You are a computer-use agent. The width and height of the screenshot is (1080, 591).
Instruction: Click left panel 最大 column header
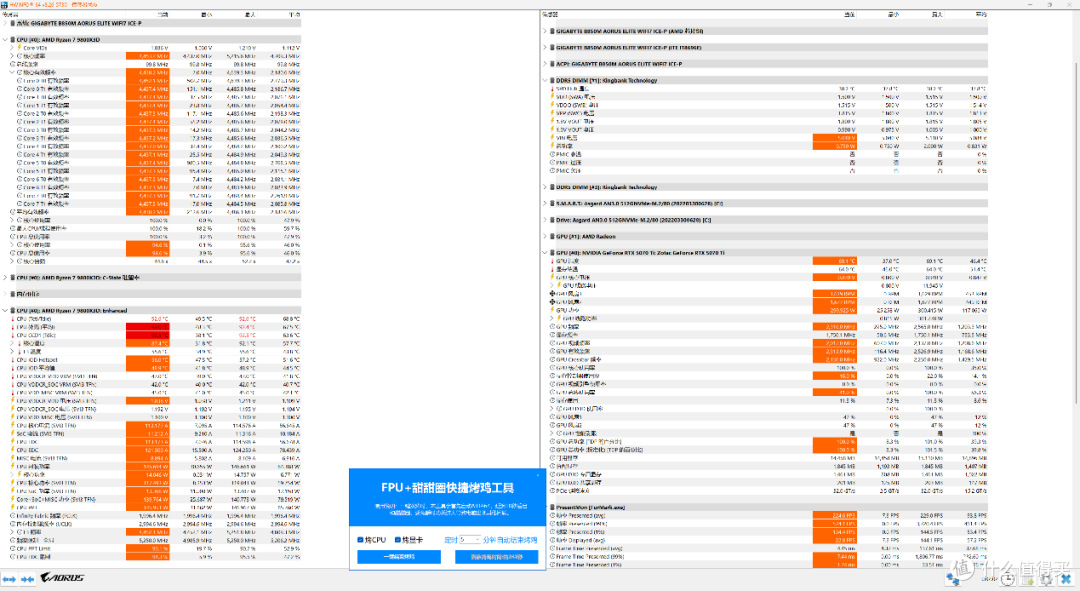point(249,14)
